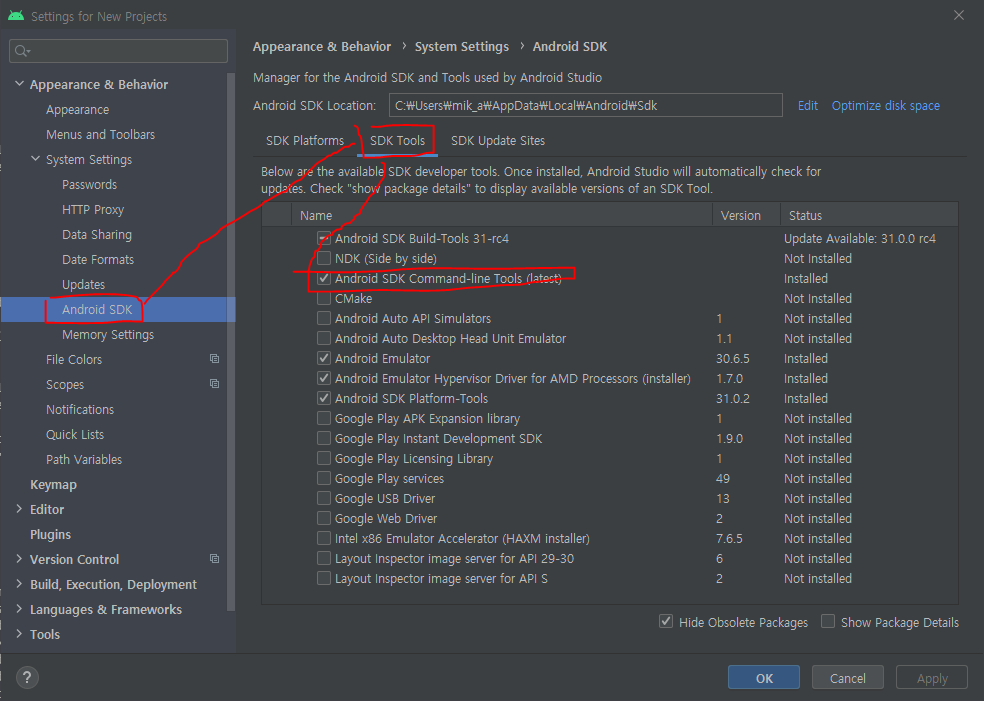Close the Settings dialog with X

click(x=959, y=15)
